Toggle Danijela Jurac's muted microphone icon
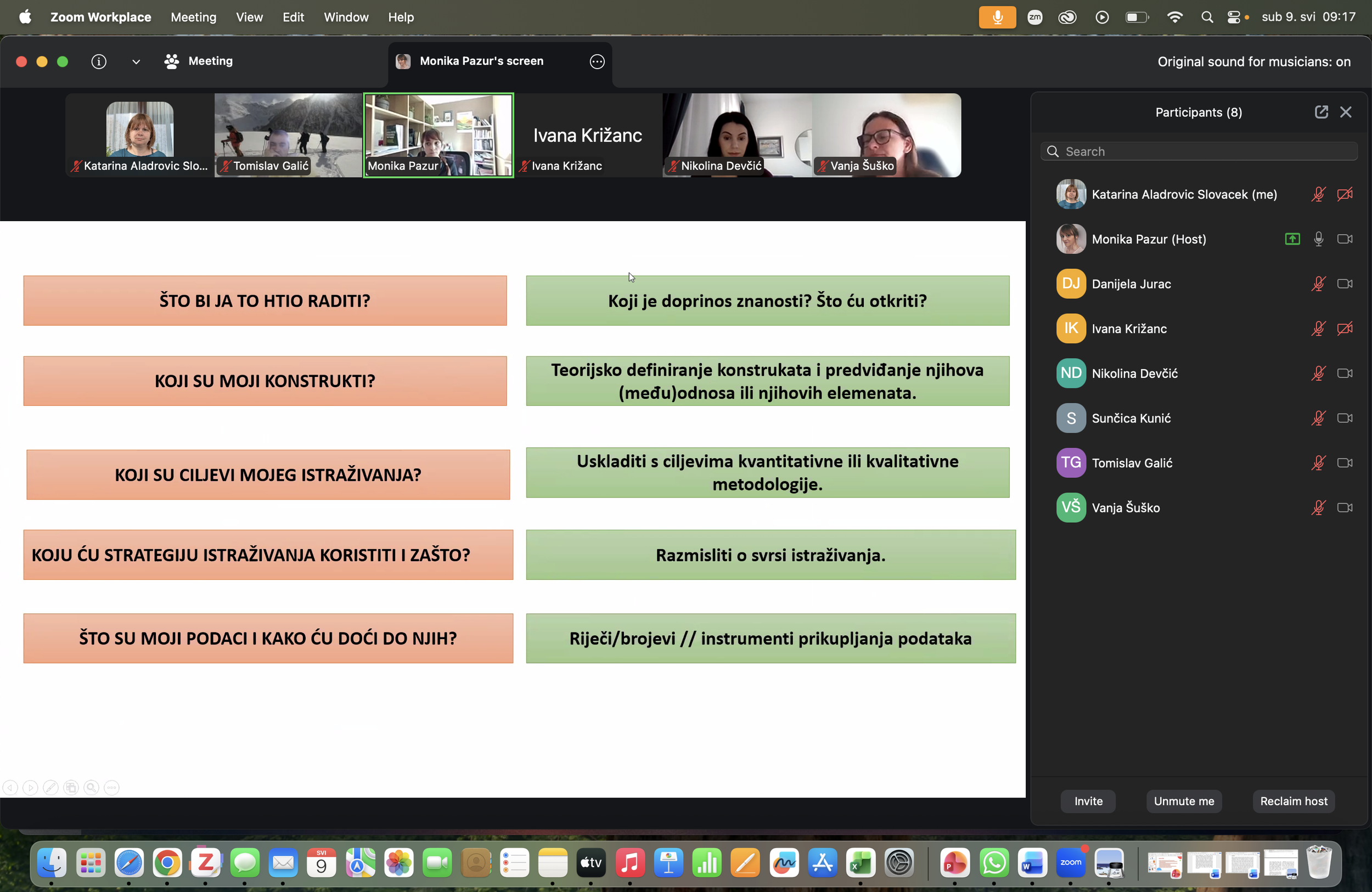1372x892 pixels. click(1318, 284)
